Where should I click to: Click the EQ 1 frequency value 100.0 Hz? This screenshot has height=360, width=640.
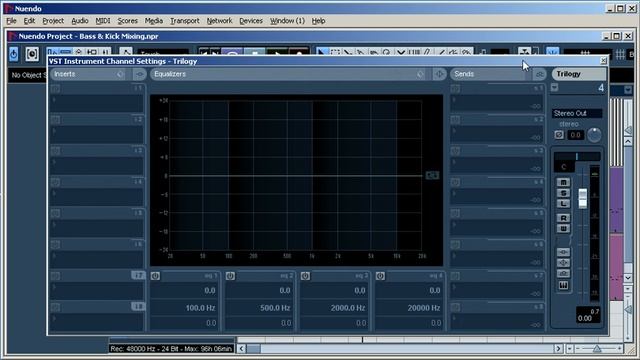click(200, 308)
